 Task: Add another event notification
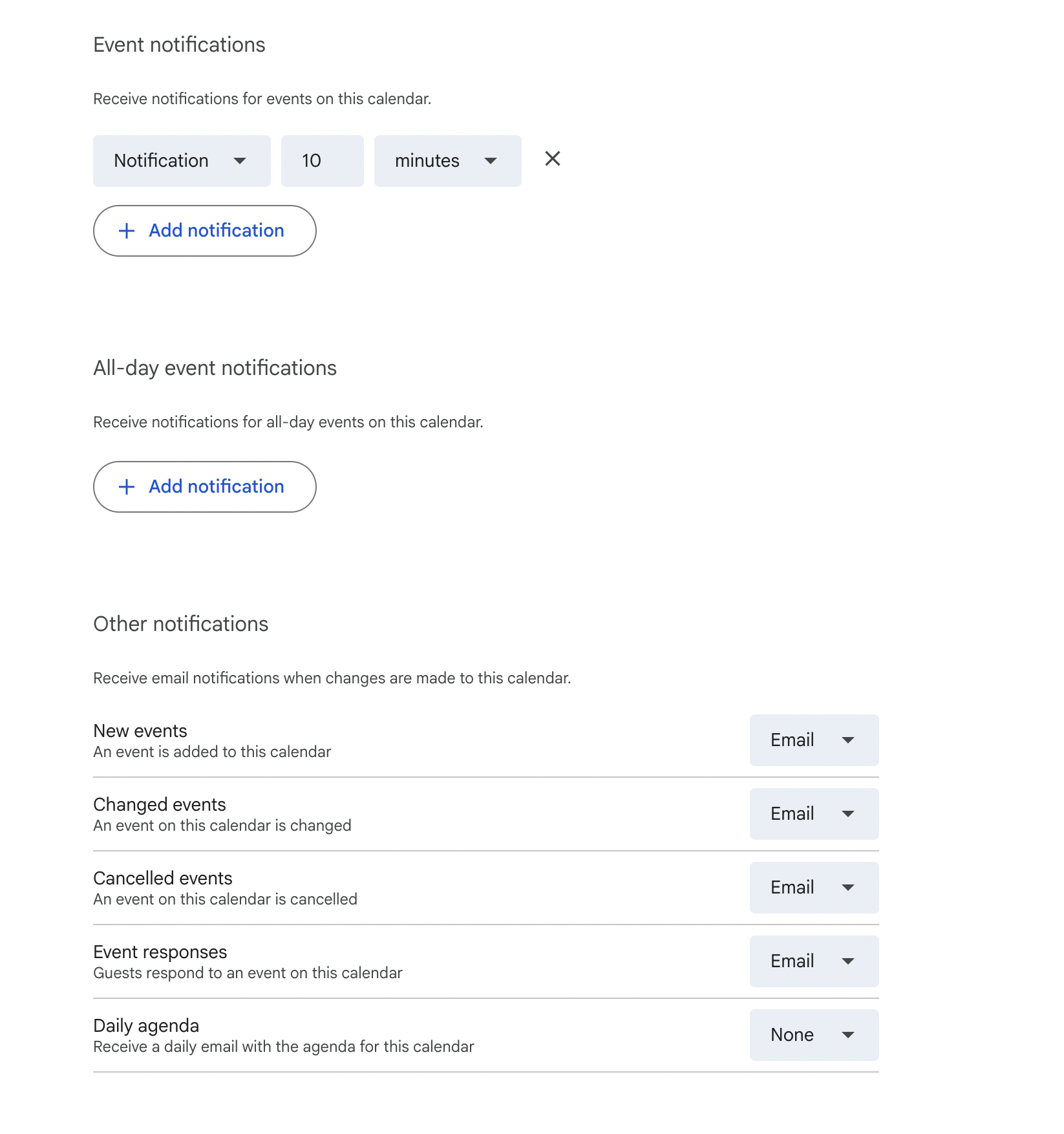pyautogui.click(x=204, y=230)
